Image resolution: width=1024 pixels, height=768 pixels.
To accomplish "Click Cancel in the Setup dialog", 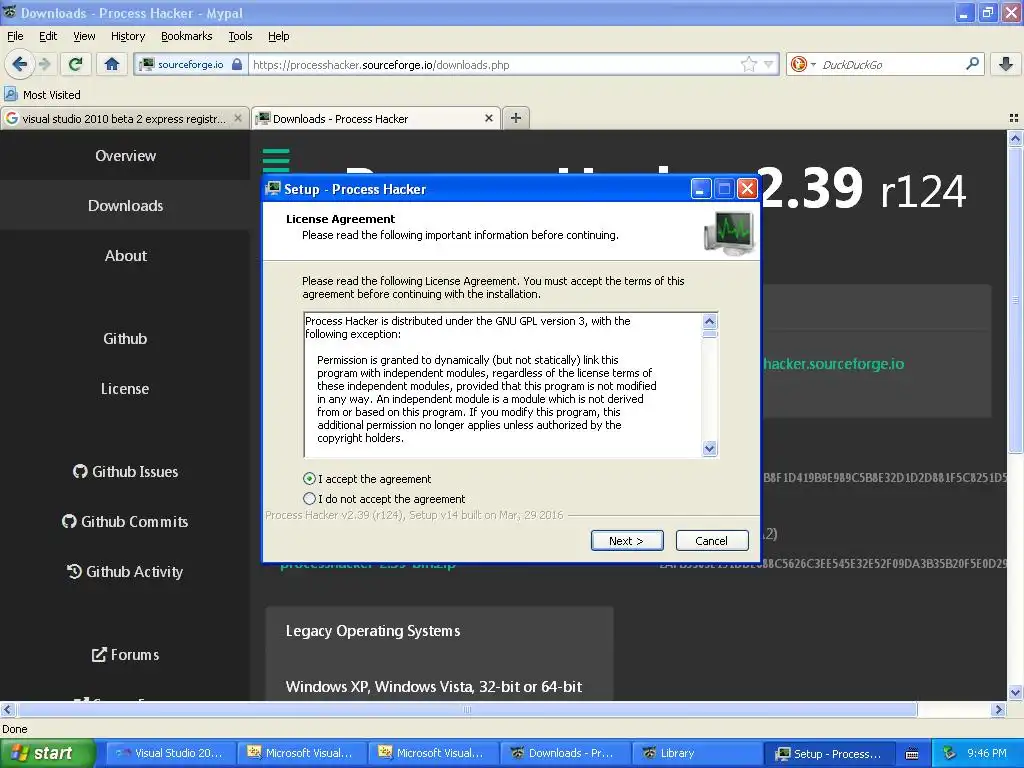I will [712, 541].
